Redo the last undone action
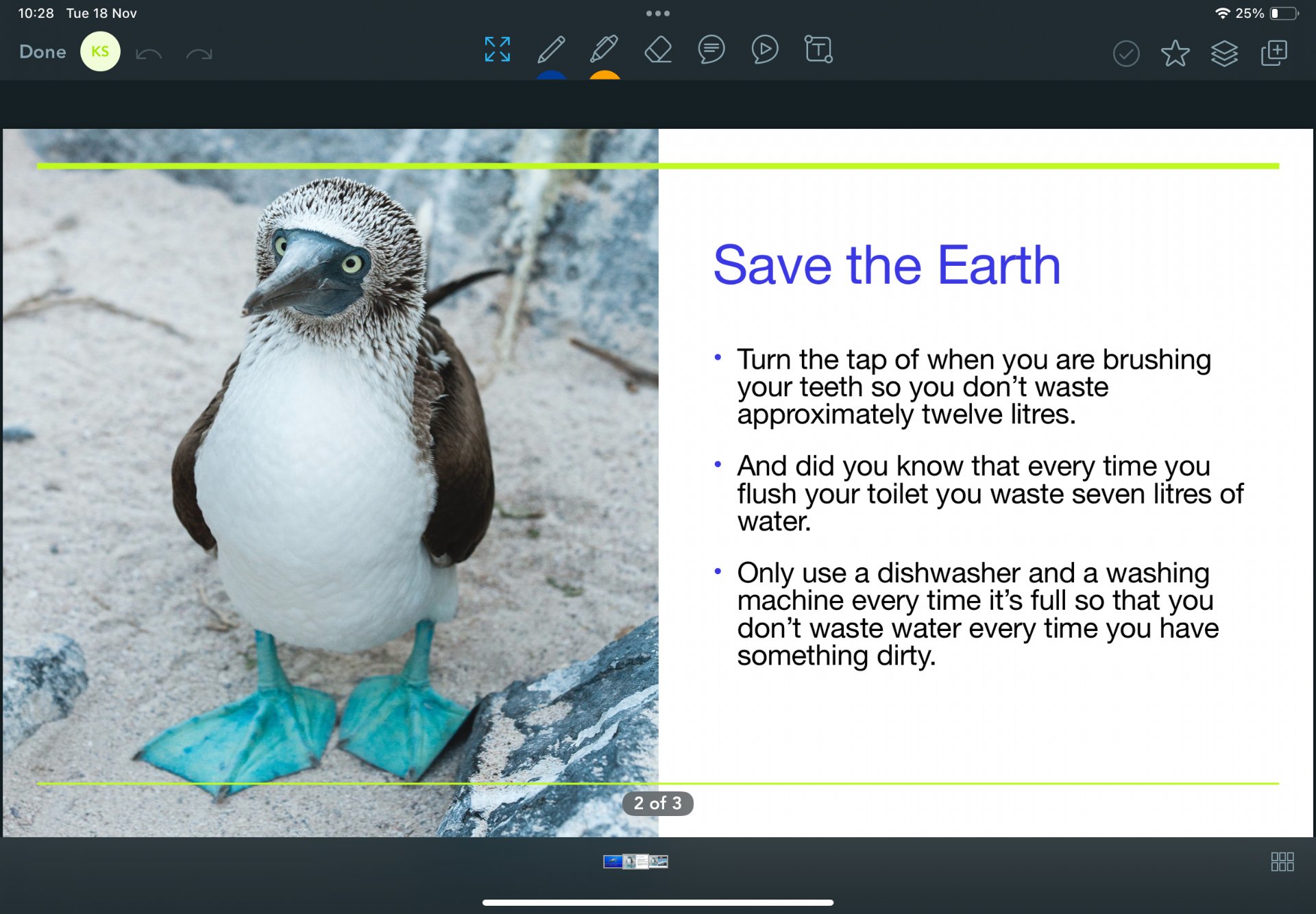Screen dimensions: 1316x914 coord(199,53)
